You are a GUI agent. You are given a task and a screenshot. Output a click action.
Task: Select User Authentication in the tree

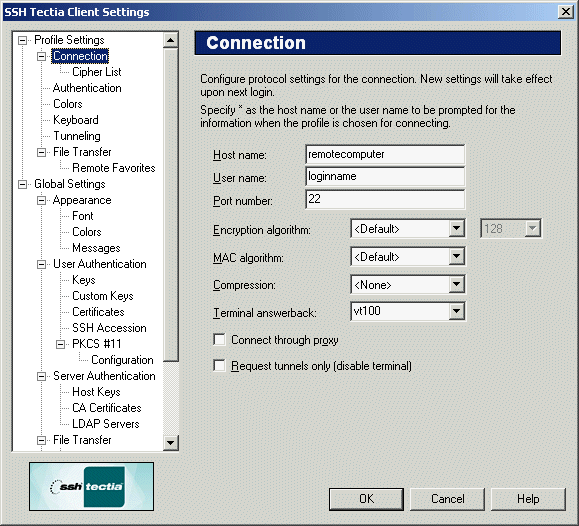(x=100, y=264)
